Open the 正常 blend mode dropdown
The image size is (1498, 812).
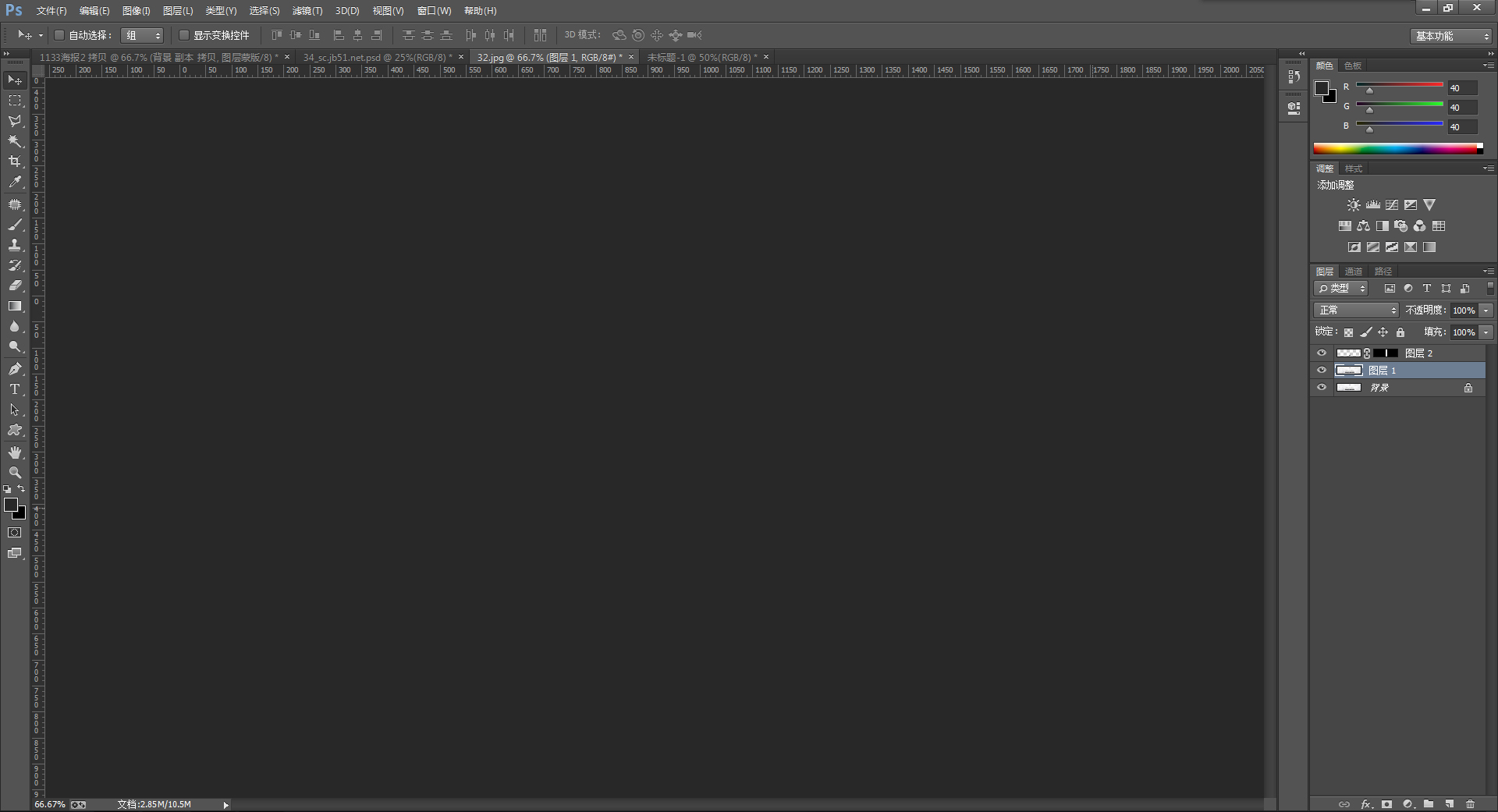pyautogui.click(x=1356, y=310)
